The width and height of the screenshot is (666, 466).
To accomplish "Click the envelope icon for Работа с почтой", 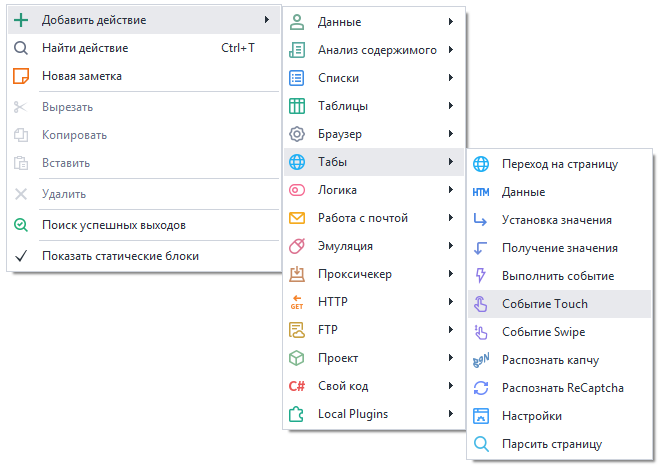I will coord(297,218).
